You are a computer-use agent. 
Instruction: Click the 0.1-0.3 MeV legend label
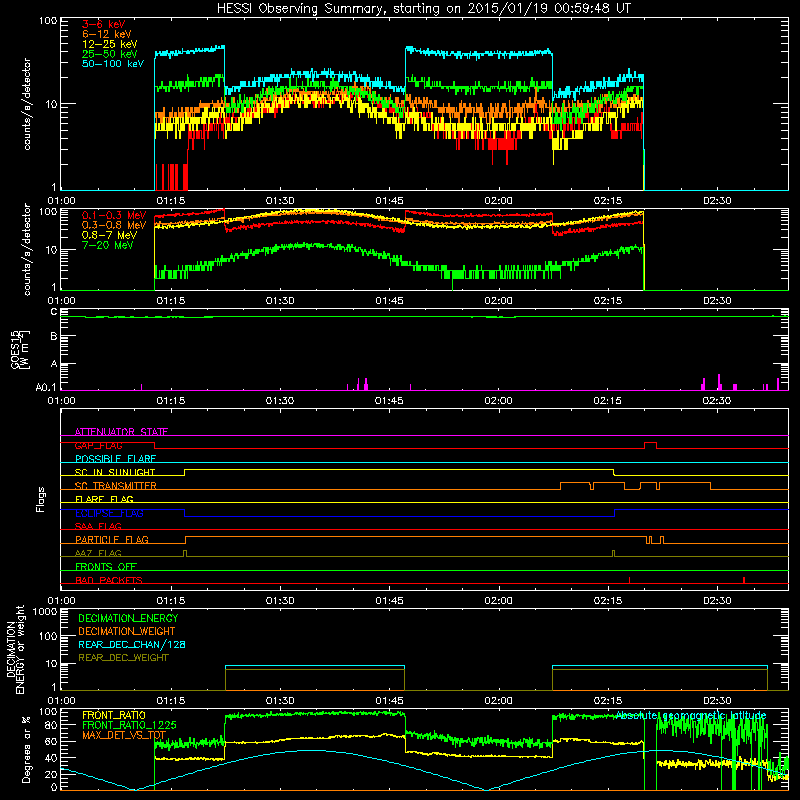pyautogui.click(x=114, y=215)
